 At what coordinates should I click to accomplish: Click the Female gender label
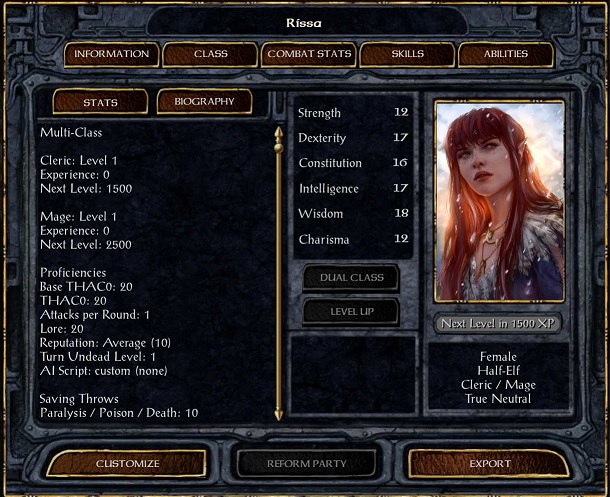pos(498,357)
